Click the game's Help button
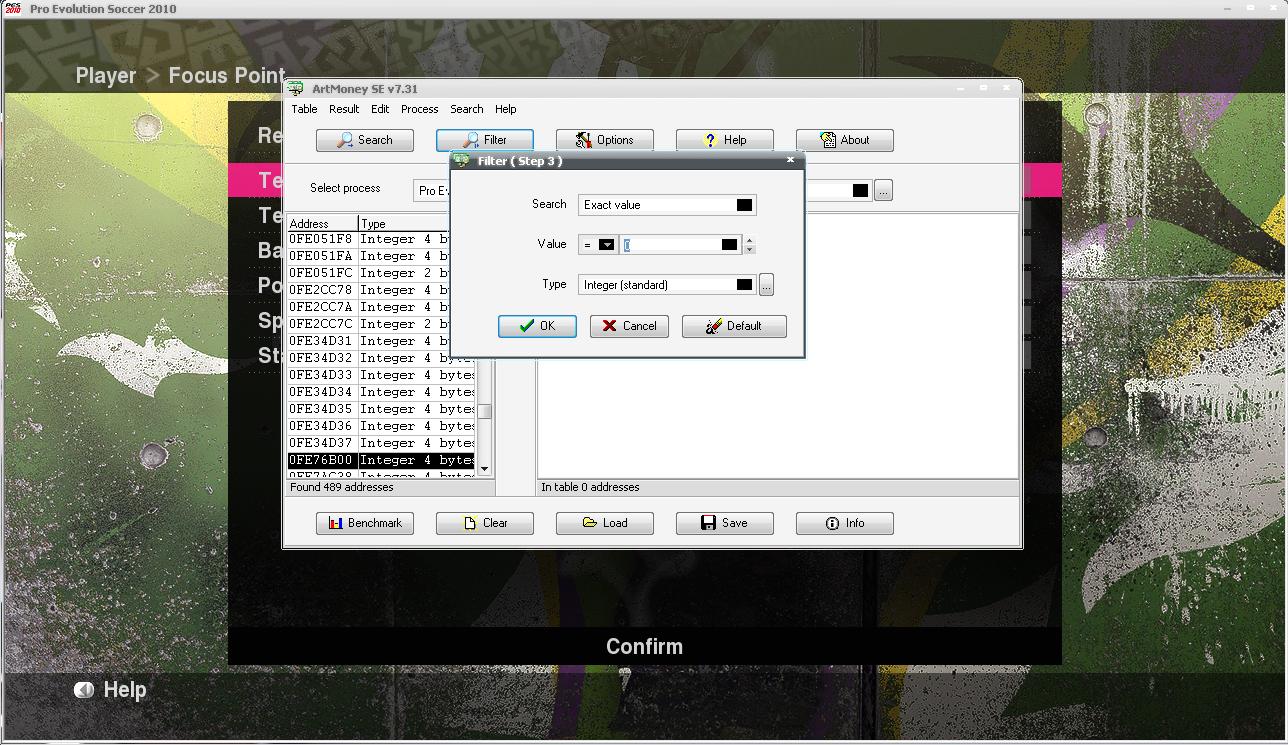 click(110, 689)
